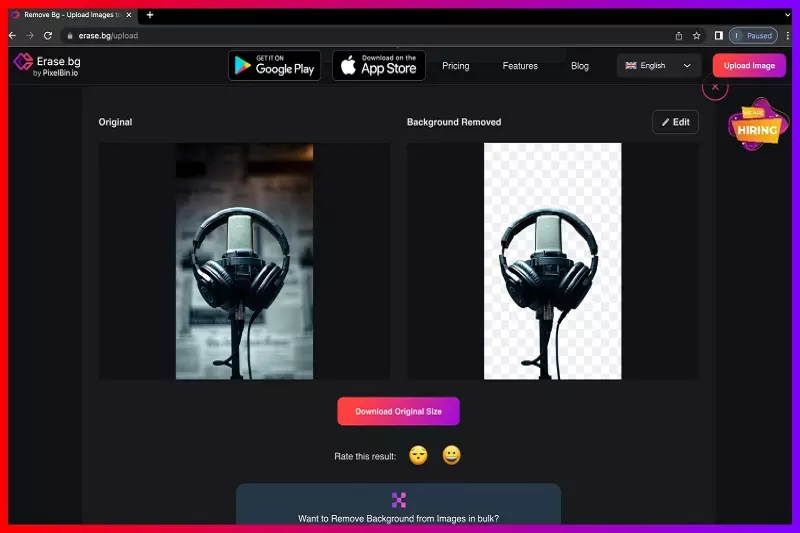
Task: Click the site lock icon in address bar
Action: tap(70, 36)
